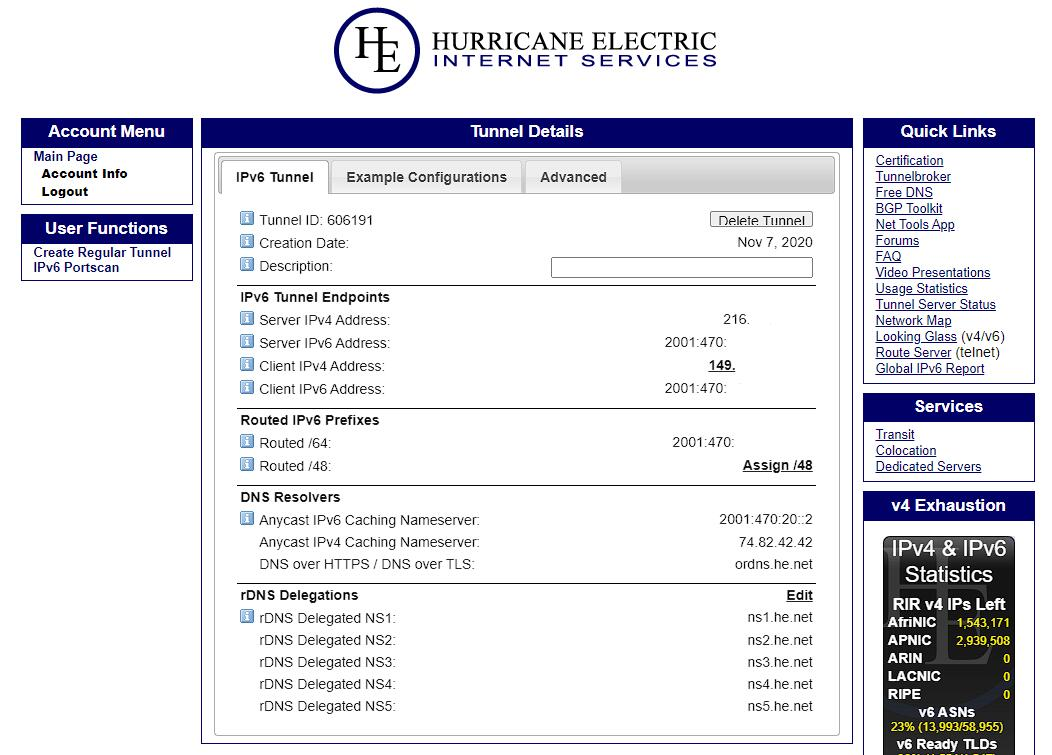Click the Tunnel ID: 606191 text

[316, 220]
